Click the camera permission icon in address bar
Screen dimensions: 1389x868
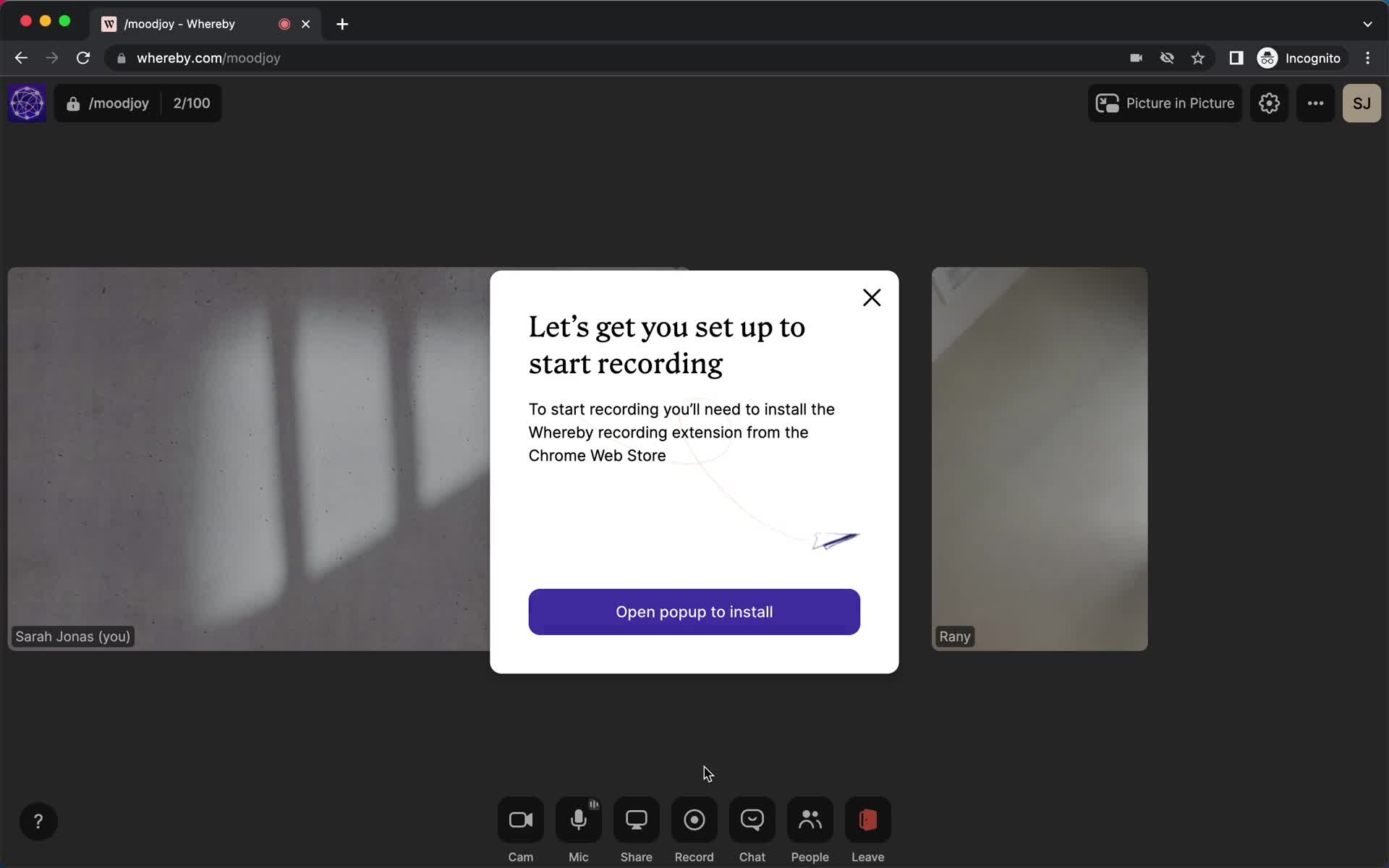[1136, 58]
